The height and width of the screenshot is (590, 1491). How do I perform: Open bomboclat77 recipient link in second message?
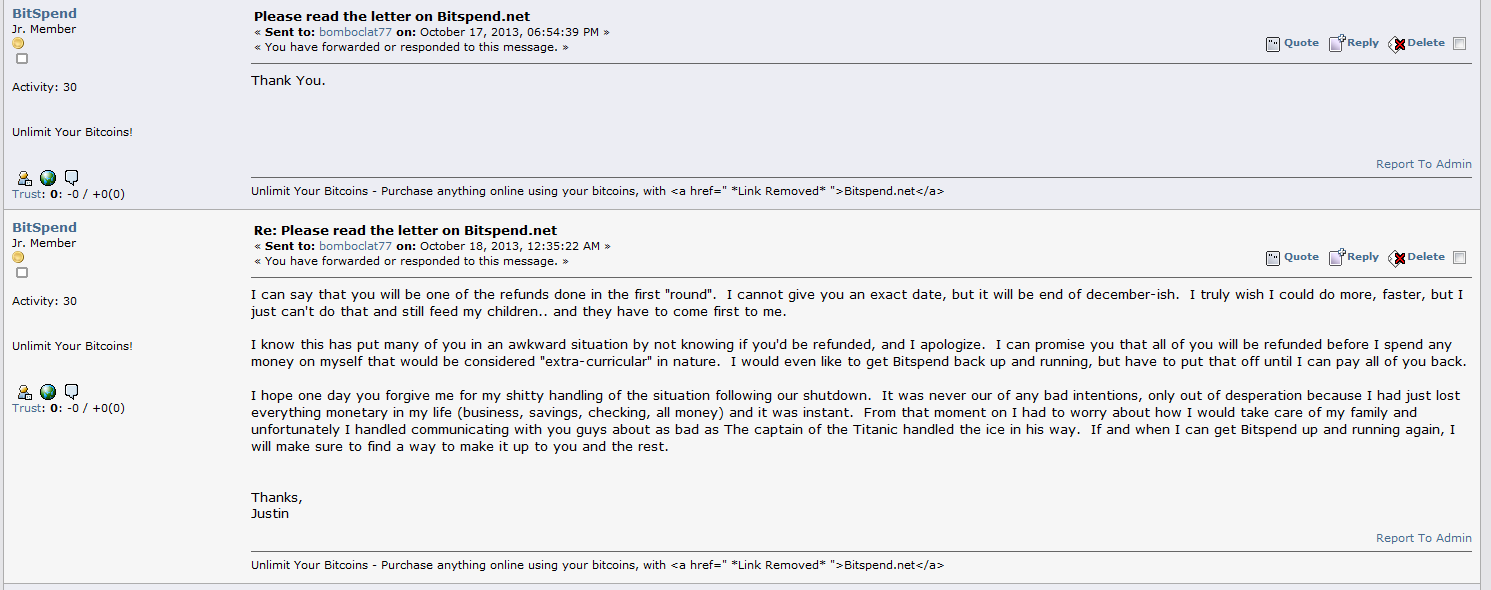coord(356,246)
